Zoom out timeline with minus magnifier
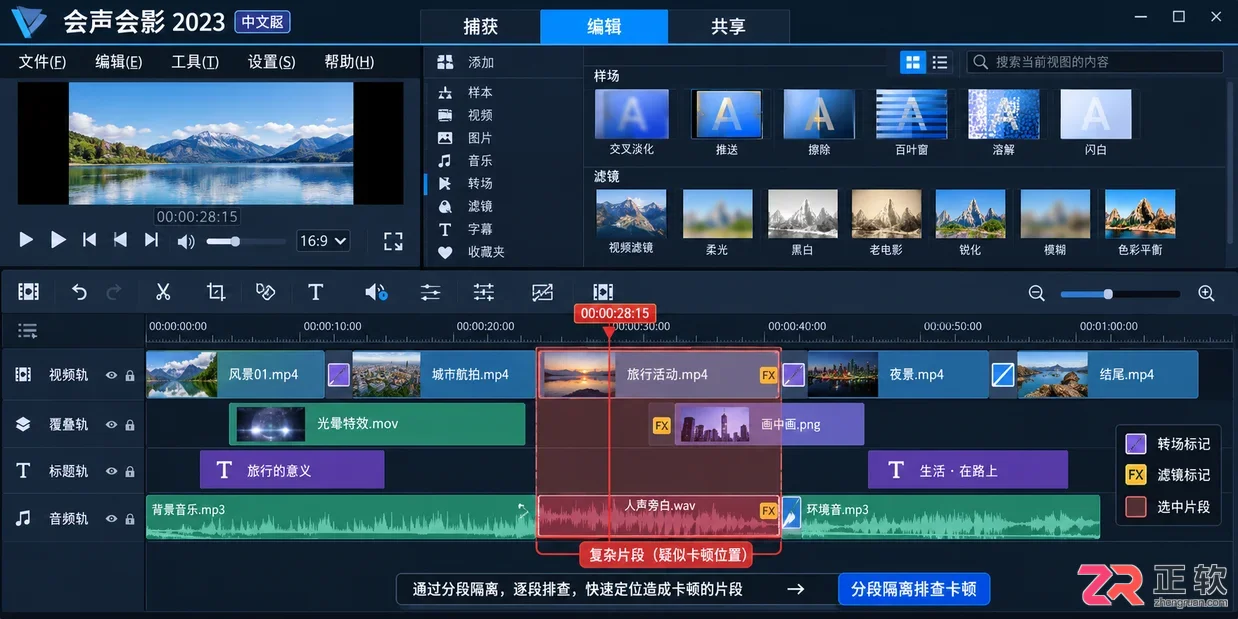Viewport: 1238px width, 619px height. click(1036, 293)
